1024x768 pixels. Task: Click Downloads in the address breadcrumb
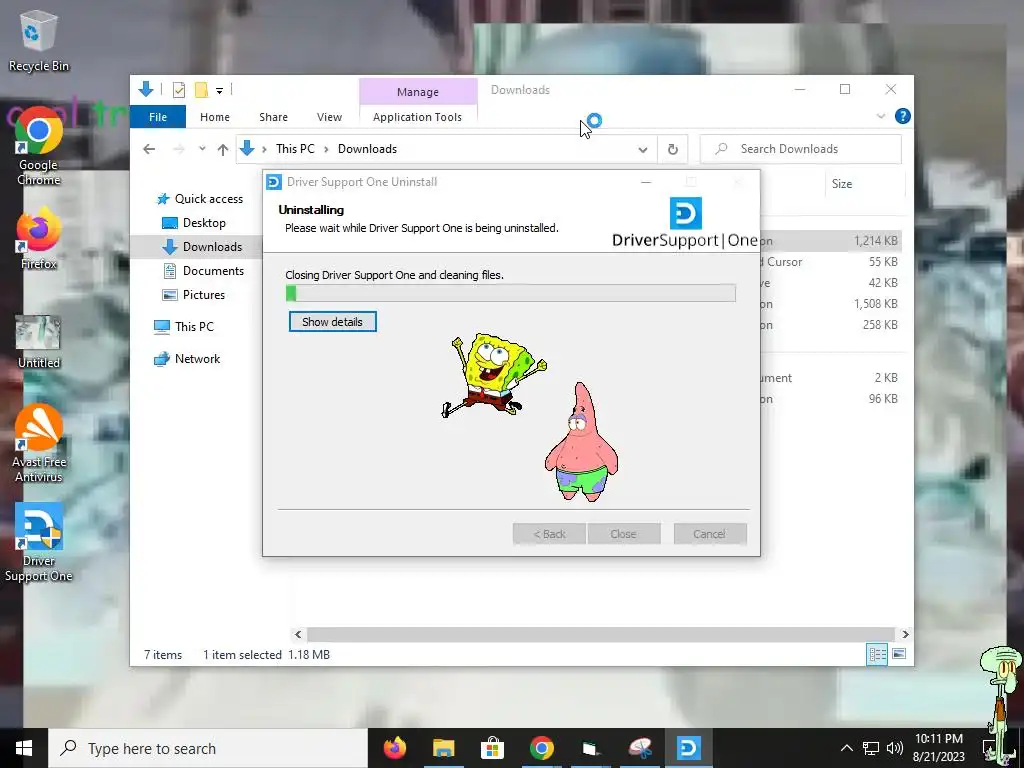point(367,149)
